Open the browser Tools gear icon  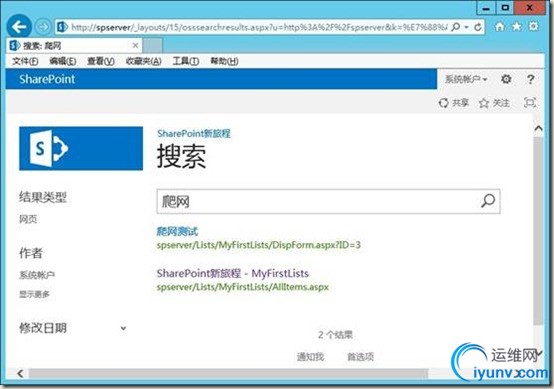coord(534,26)
